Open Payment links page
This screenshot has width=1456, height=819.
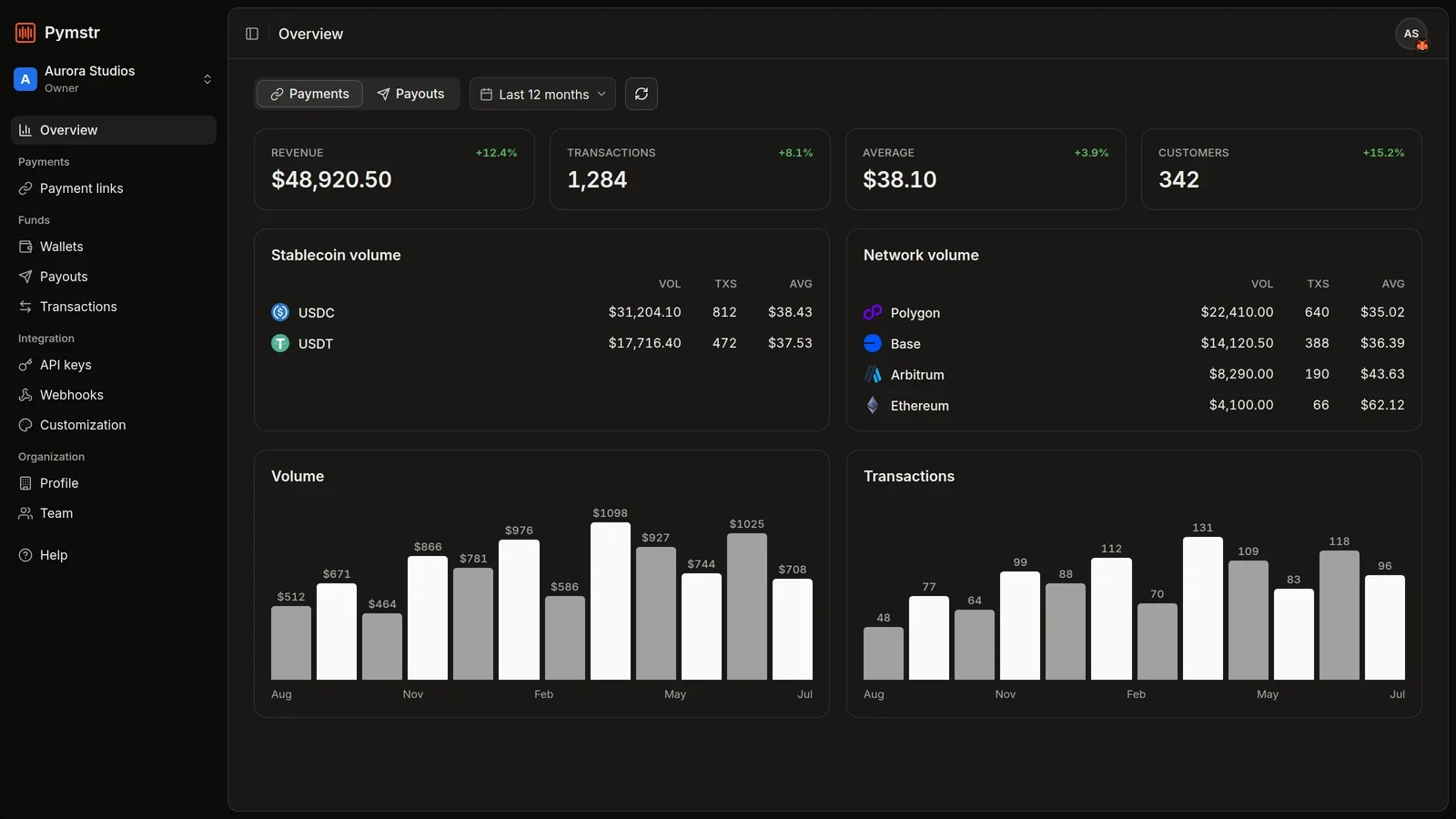[114, 188]
